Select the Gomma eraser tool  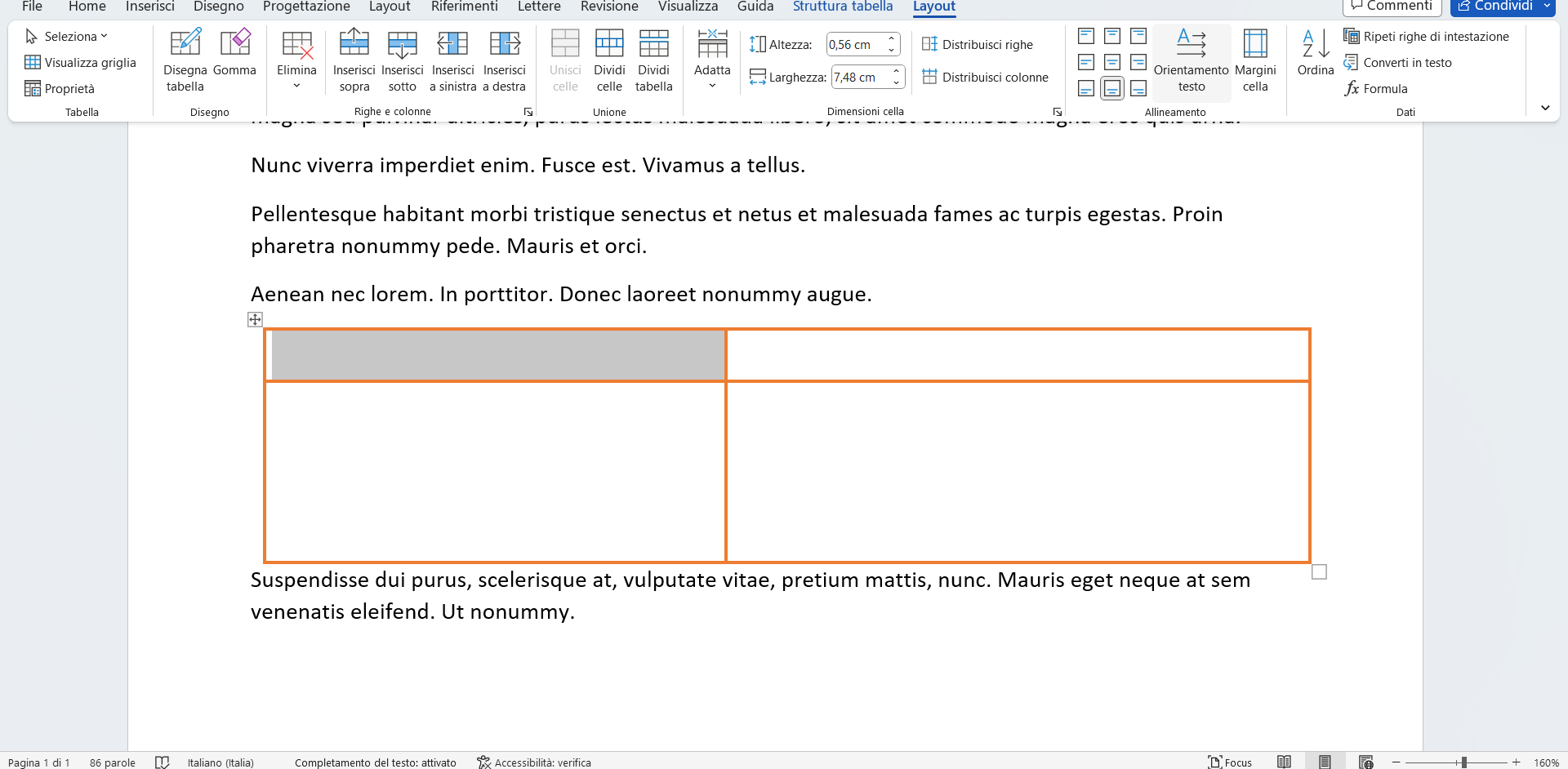(x=234, y=43)
